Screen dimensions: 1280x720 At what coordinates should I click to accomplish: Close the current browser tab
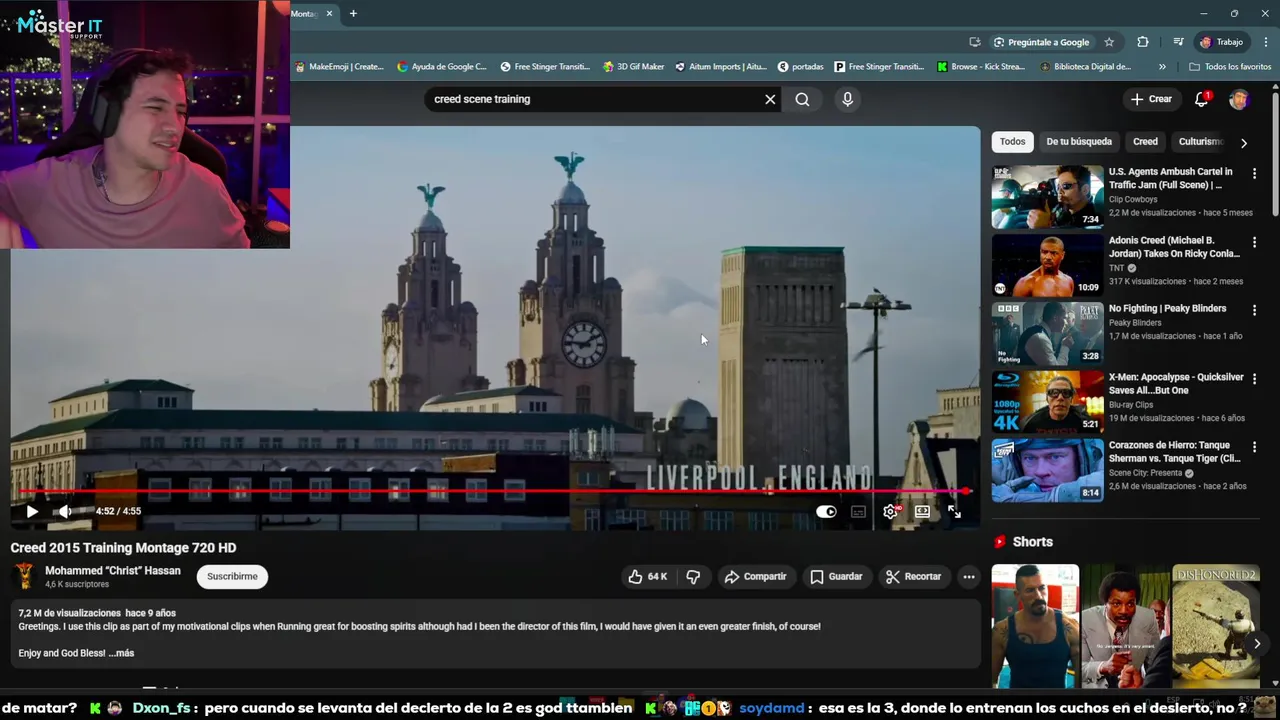[329, 13]
